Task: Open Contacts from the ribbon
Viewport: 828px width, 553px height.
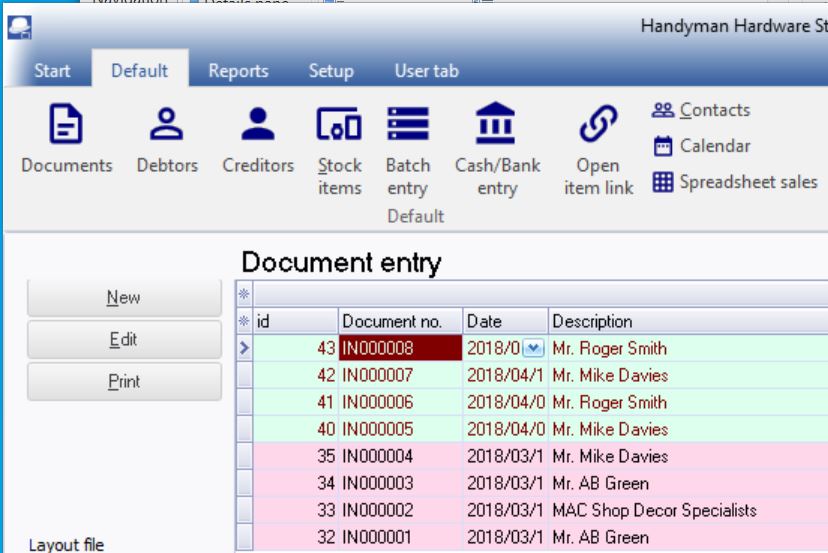Action: pos(702,111)
